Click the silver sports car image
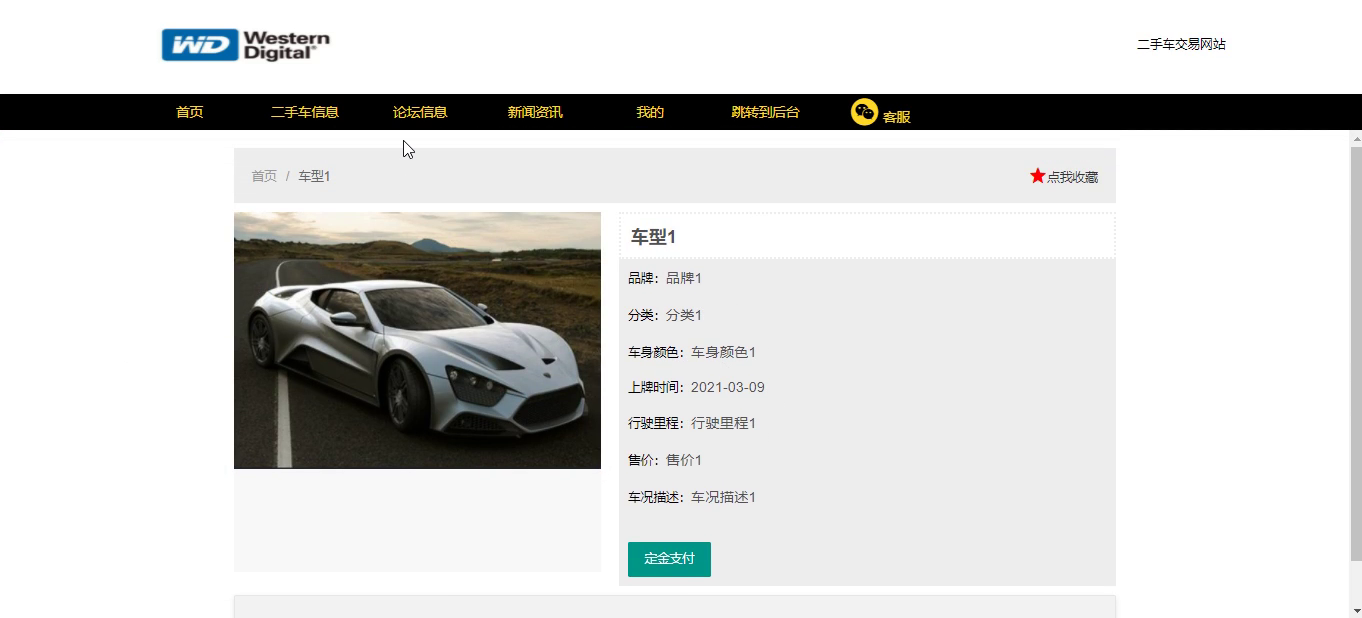Image resolution: width=1362 pixels, height=618 pixels. [x=417, y=340]
